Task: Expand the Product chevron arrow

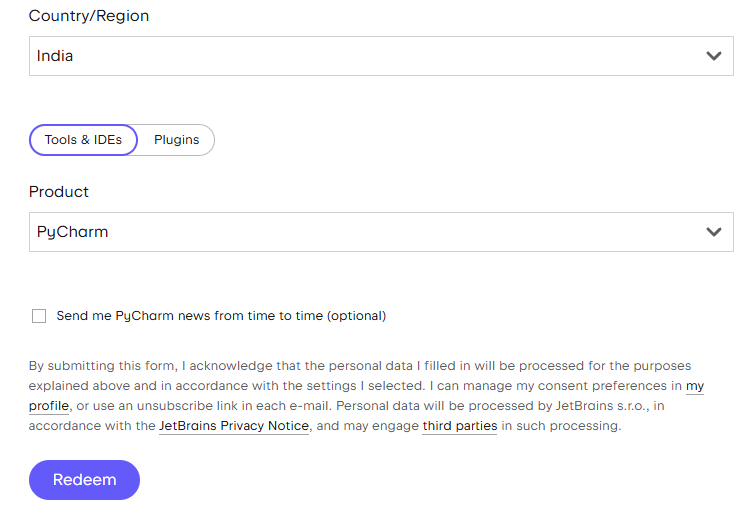Action: tap(713, 232)
